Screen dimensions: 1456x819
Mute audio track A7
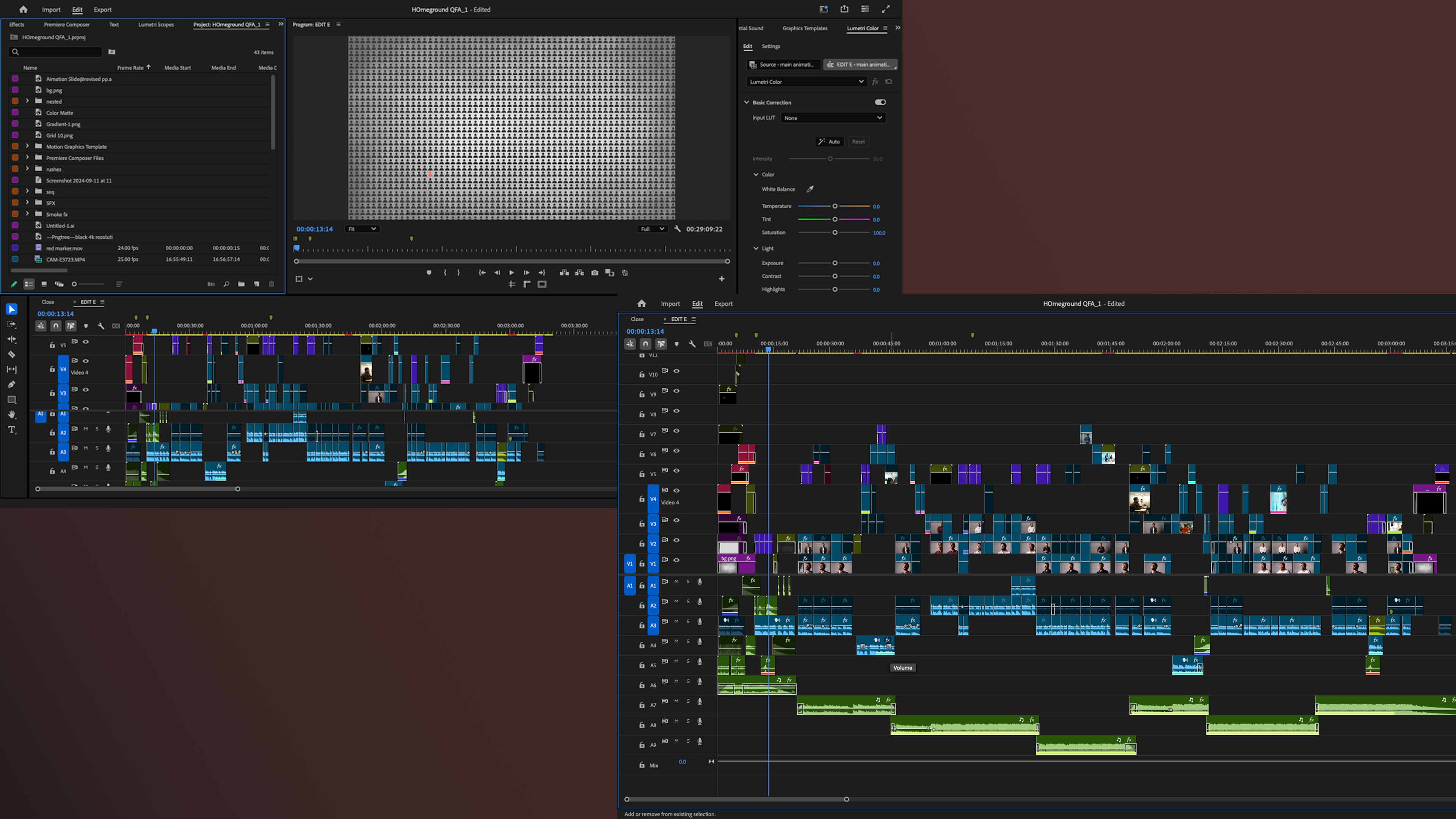(676, 701)
